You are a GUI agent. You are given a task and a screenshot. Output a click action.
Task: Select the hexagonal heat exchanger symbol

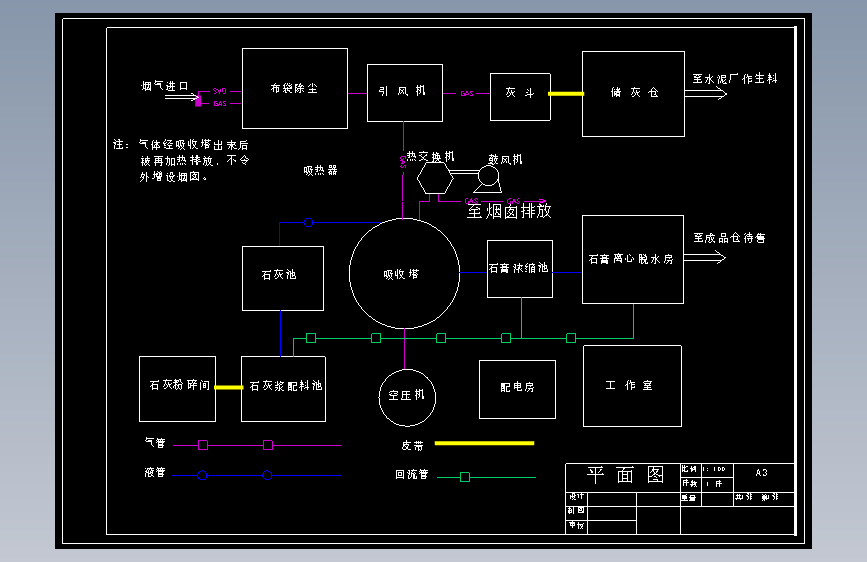(435, 178)
